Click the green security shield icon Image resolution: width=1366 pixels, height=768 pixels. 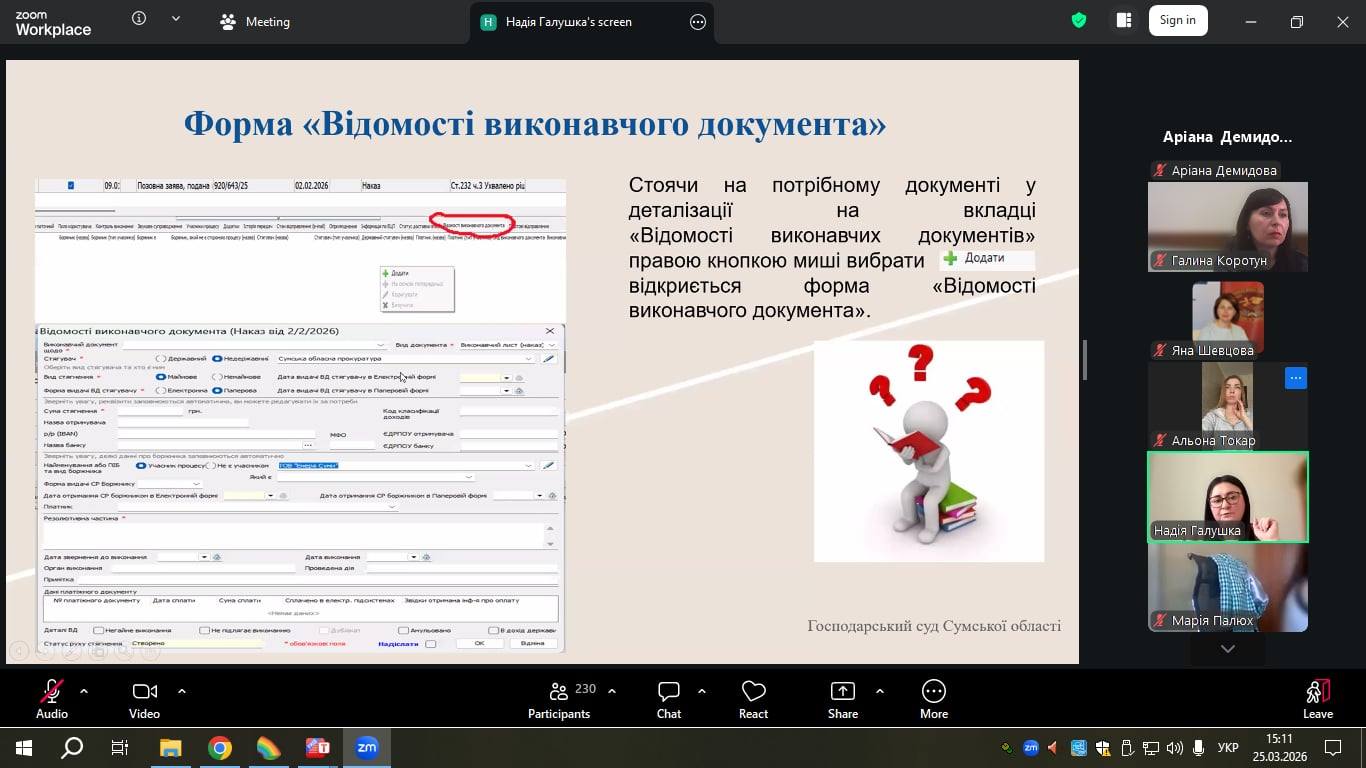(1079, 21)
